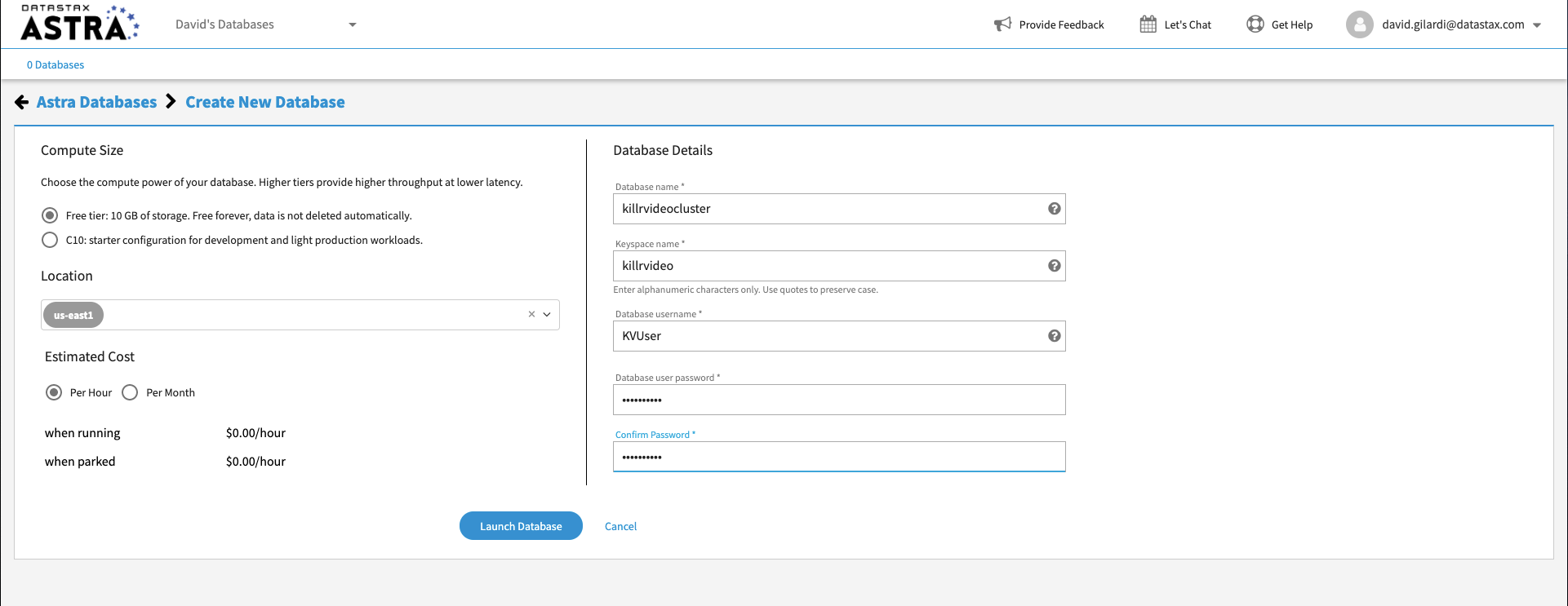The height and width of the screenshot is (606, 1568).
Task: Click the Database Details heading
Action: [663, 150]
